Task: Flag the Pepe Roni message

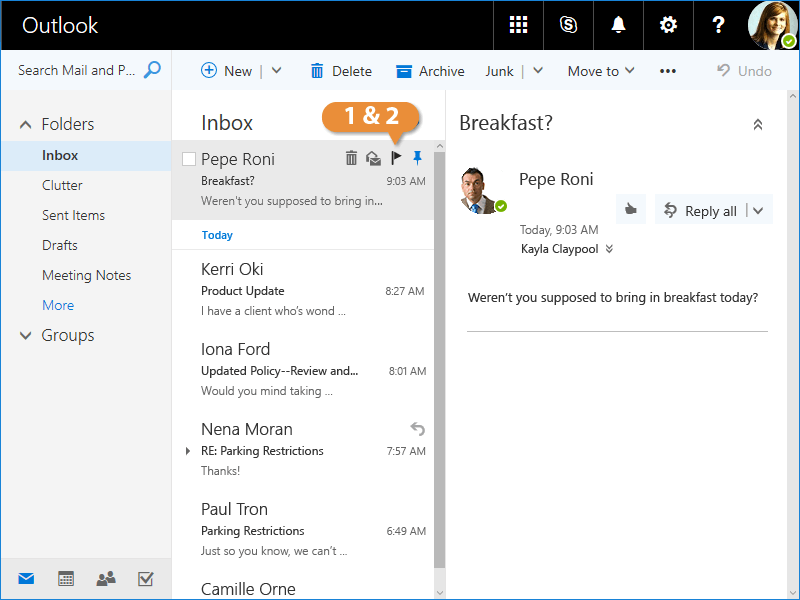Action: [396, 158]
